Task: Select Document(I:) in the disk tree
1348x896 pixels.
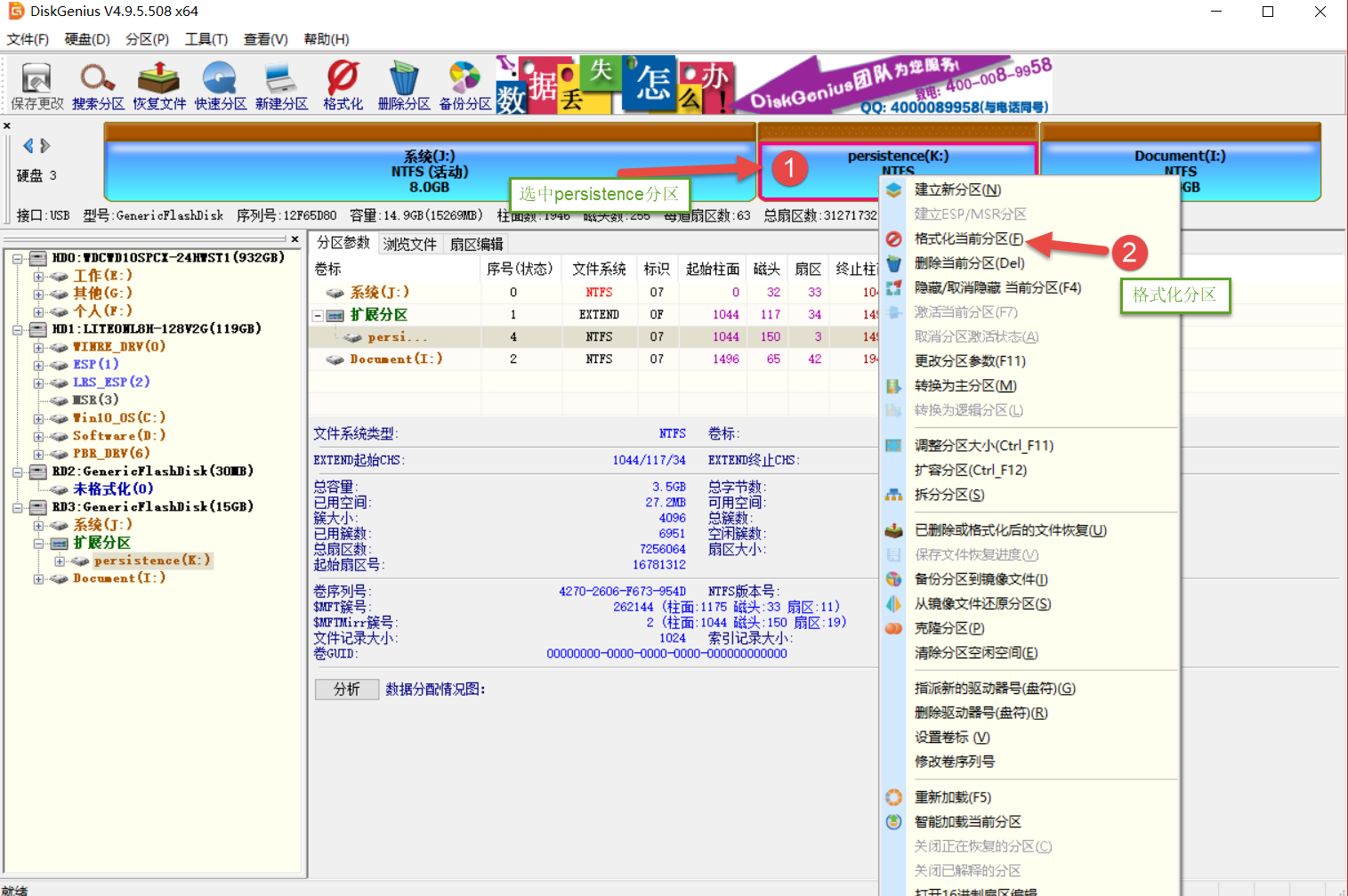Action: pos(119,577)
